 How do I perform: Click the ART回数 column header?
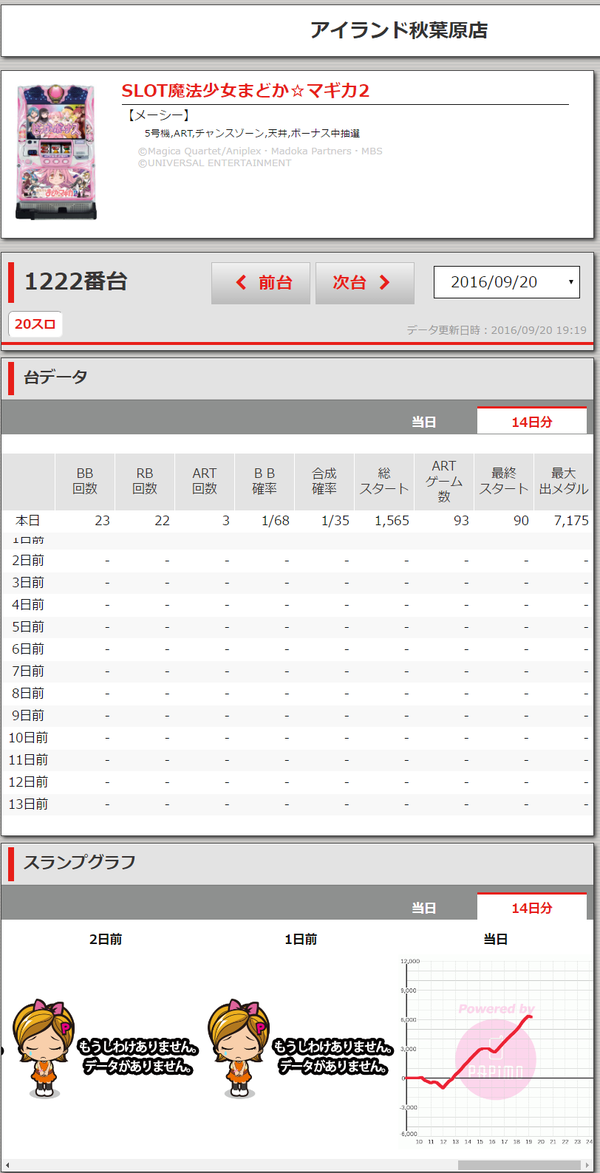204,482
